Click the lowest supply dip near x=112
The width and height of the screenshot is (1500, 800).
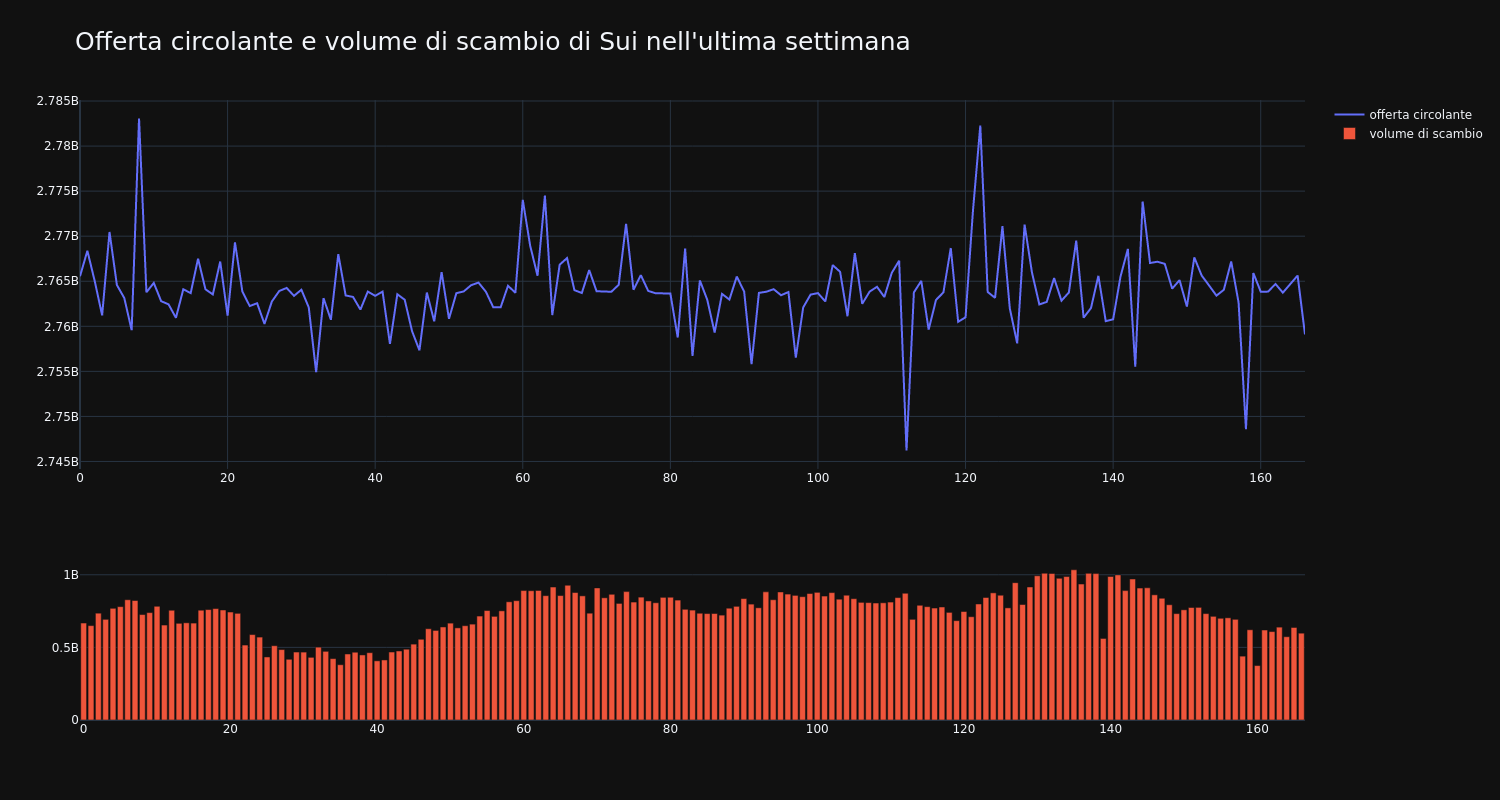tap(906, 449)
